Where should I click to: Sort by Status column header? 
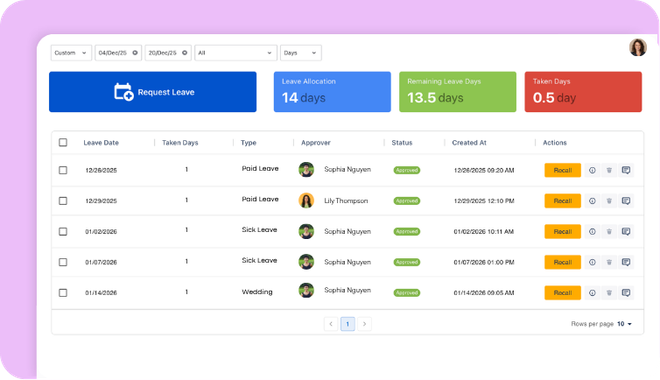pyautogui.click(x=402, y=143)
